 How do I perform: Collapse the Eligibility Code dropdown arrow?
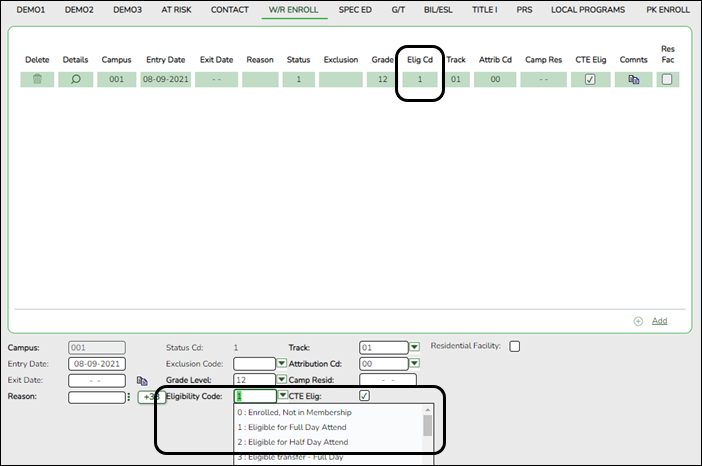tap(283, 395)
